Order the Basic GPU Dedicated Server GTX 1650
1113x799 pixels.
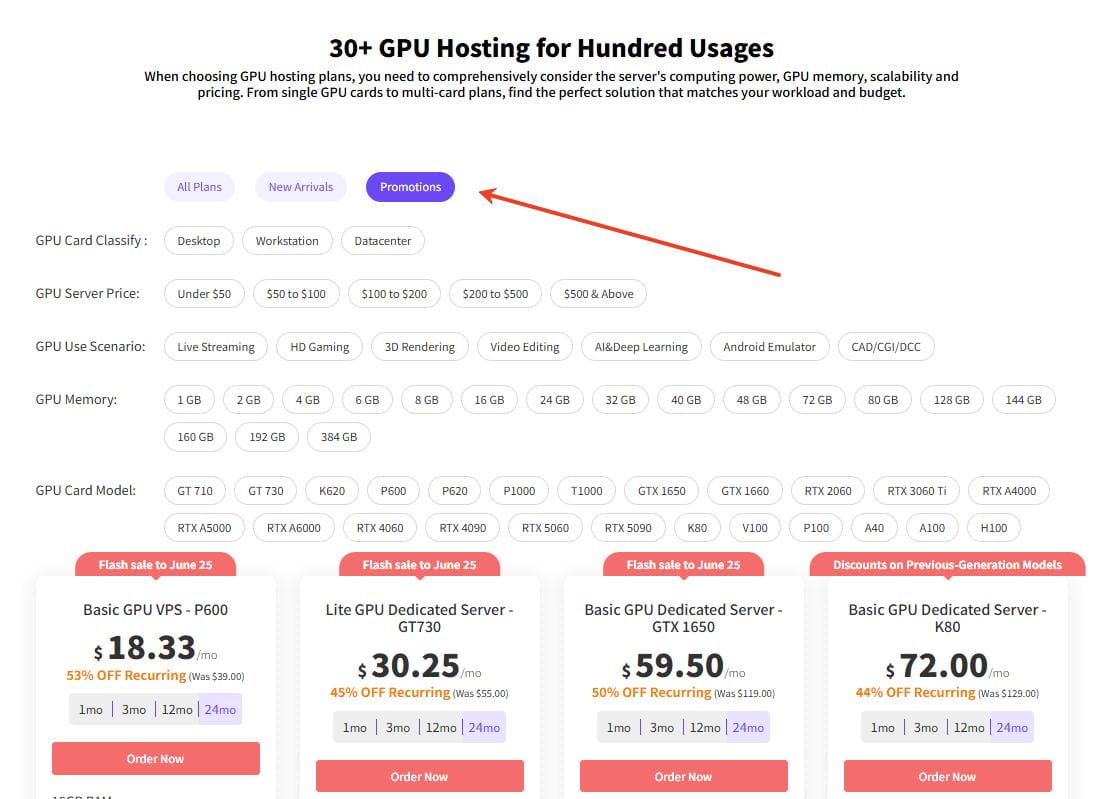(684, 776)
